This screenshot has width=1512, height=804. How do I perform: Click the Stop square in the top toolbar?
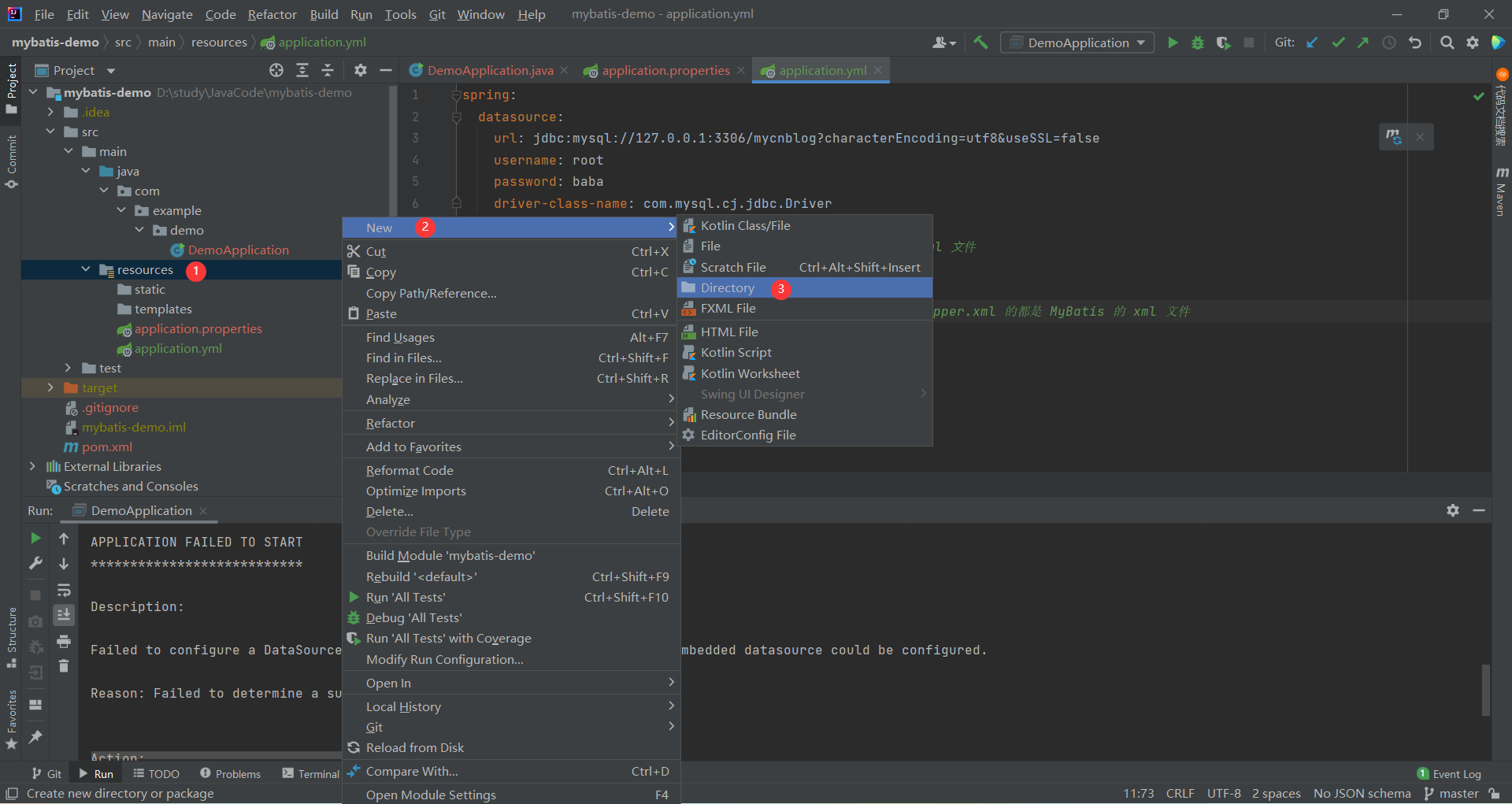(x=1249, y=43)
